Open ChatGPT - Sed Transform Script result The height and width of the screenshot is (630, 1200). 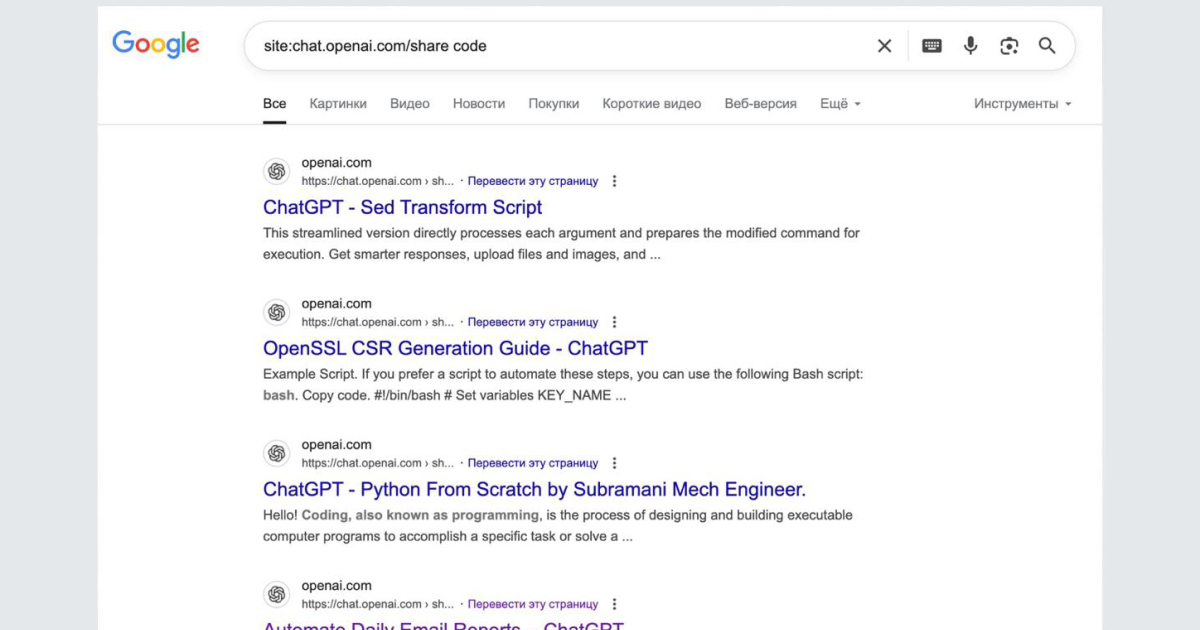click(403, 207)
